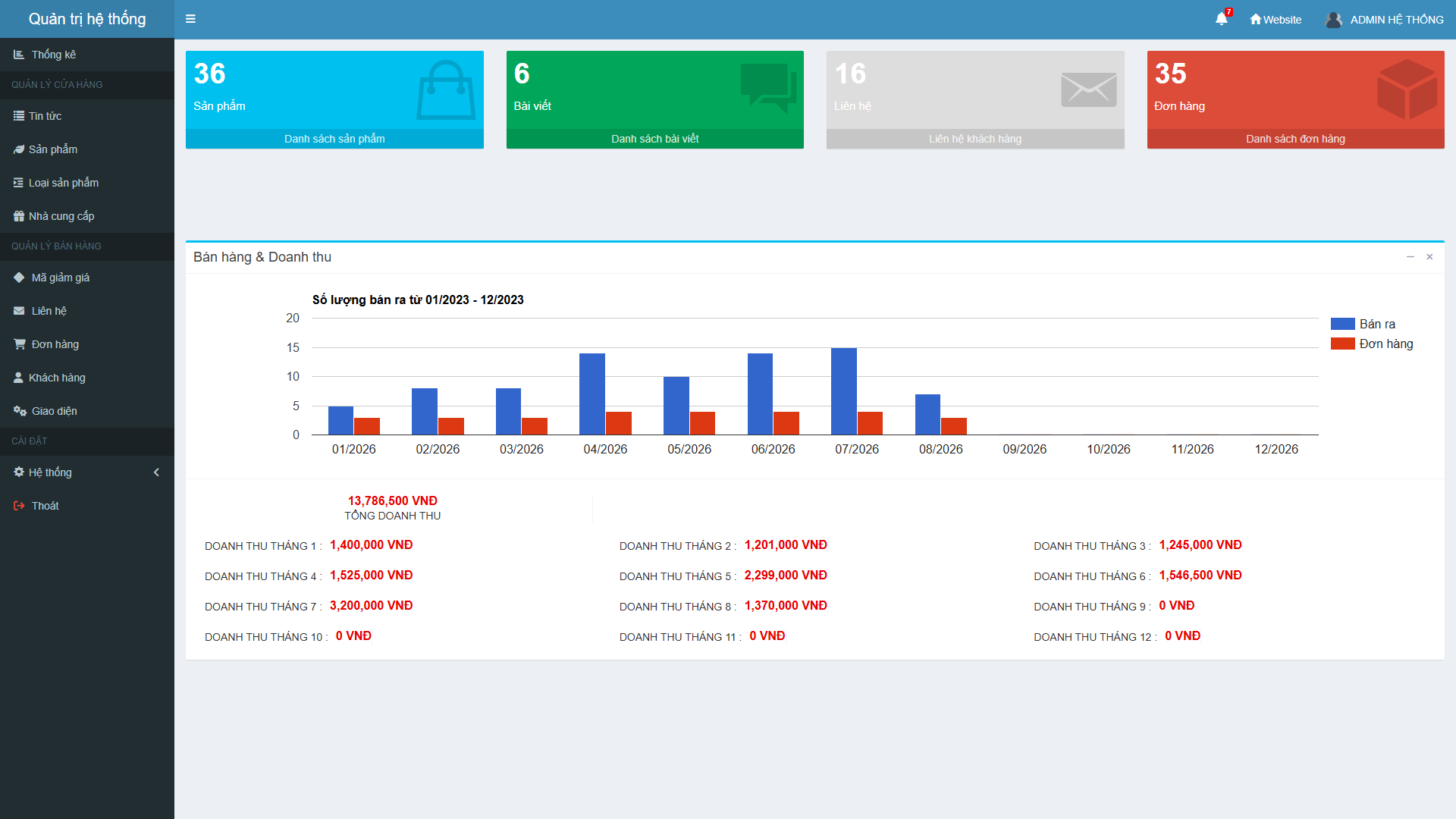The width and height of the screenshot is (1456, 819).
Task: Open the notifications bell icon
Action: click(x=1221, y=19)
